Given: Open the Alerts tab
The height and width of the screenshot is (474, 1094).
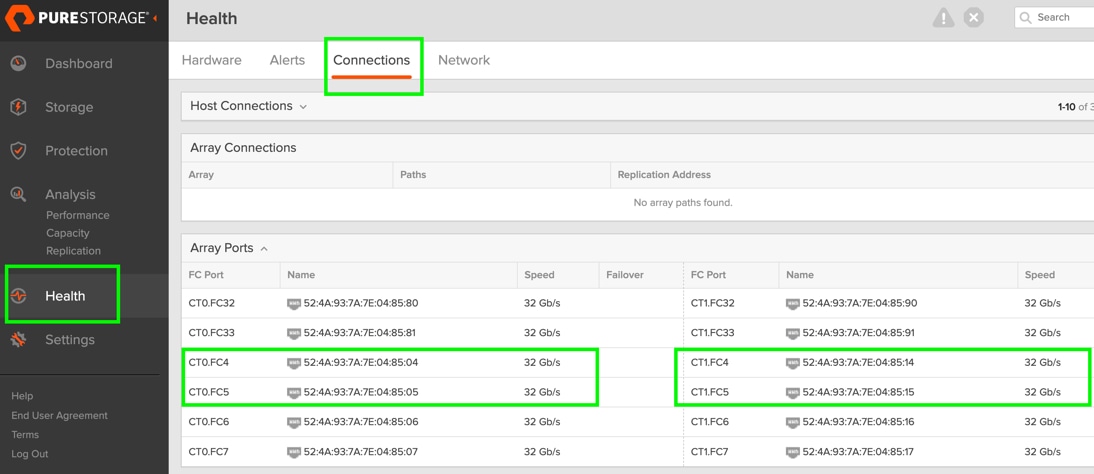Looking at the screenshot, I should click(287, 60).
